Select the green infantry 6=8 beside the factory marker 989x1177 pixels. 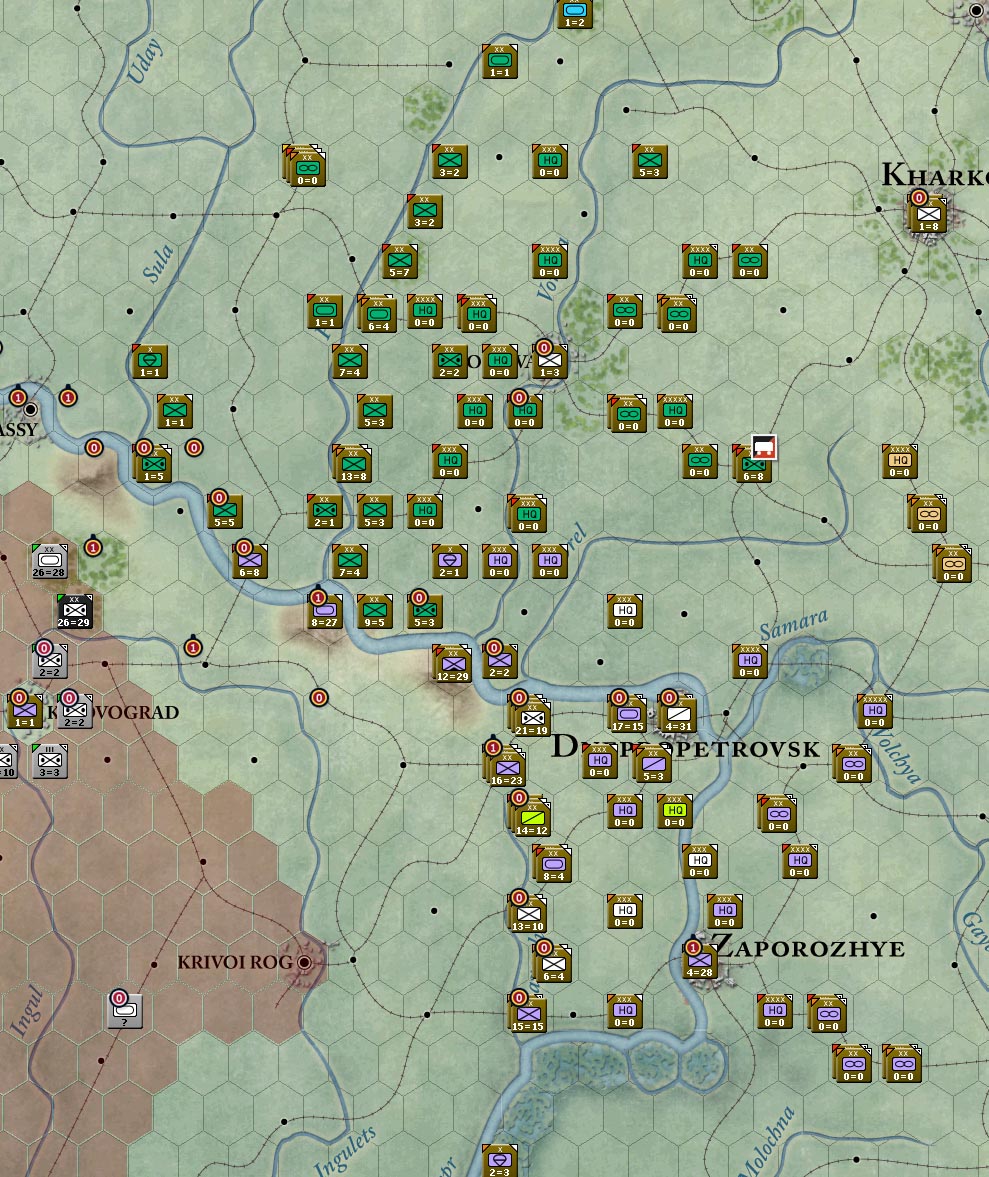753,464
